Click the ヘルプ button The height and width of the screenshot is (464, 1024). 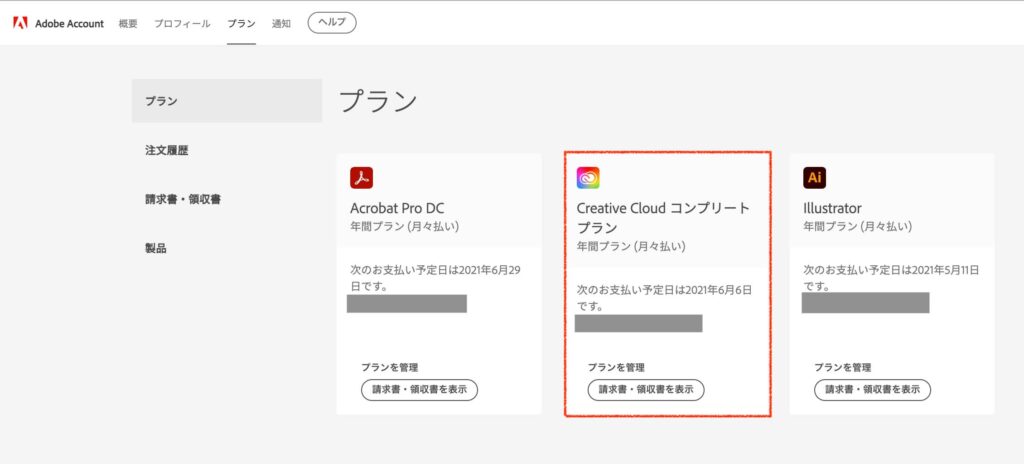(x=332, y=22)
